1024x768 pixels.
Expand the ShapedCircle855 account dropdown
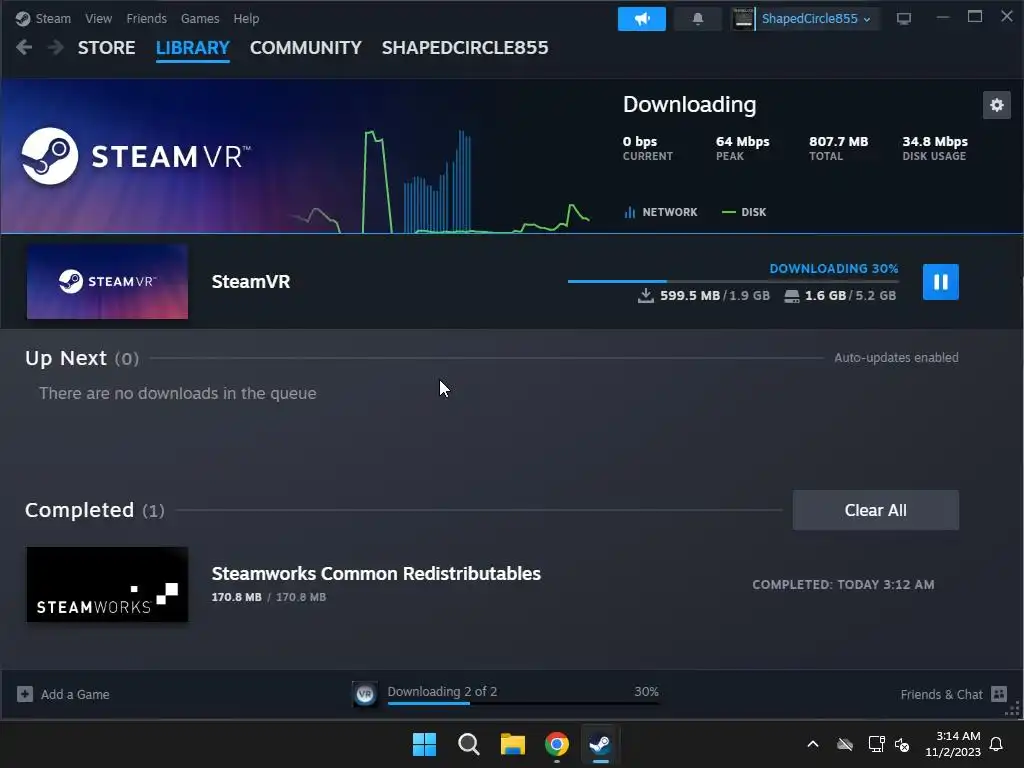pos(816,19)
